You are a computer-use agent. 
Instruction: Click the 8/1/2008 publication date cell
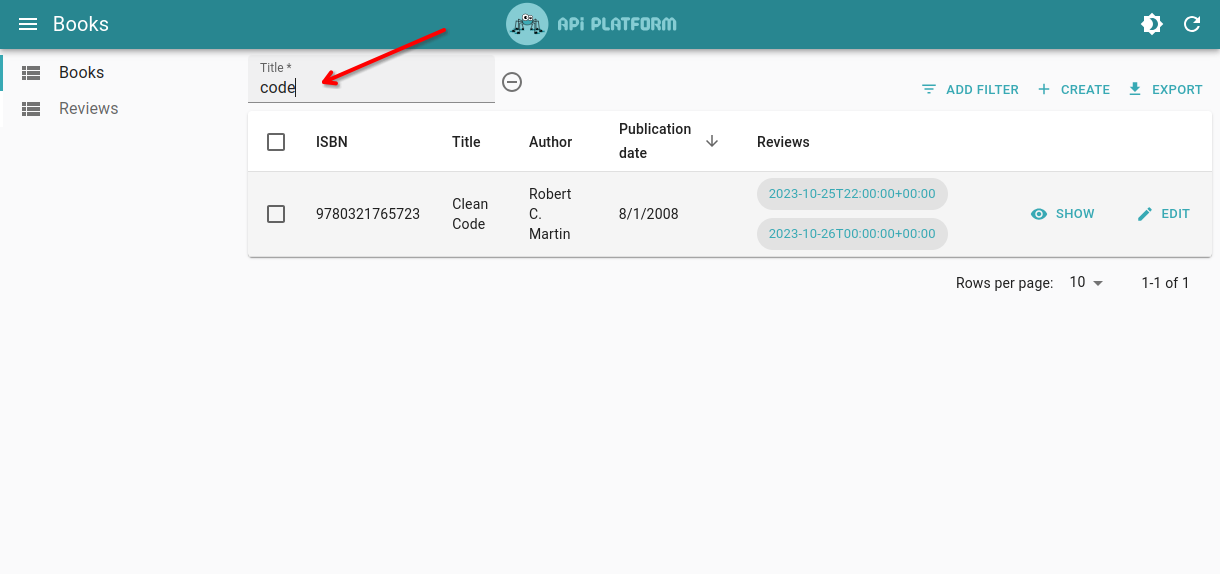[649, 214]
